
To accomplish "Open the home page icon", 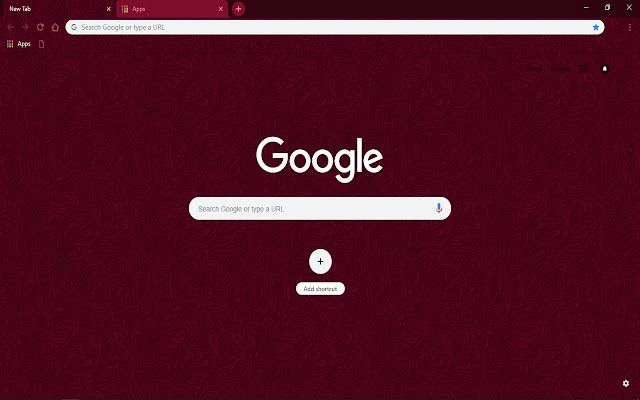I will [x=55, y=27].
